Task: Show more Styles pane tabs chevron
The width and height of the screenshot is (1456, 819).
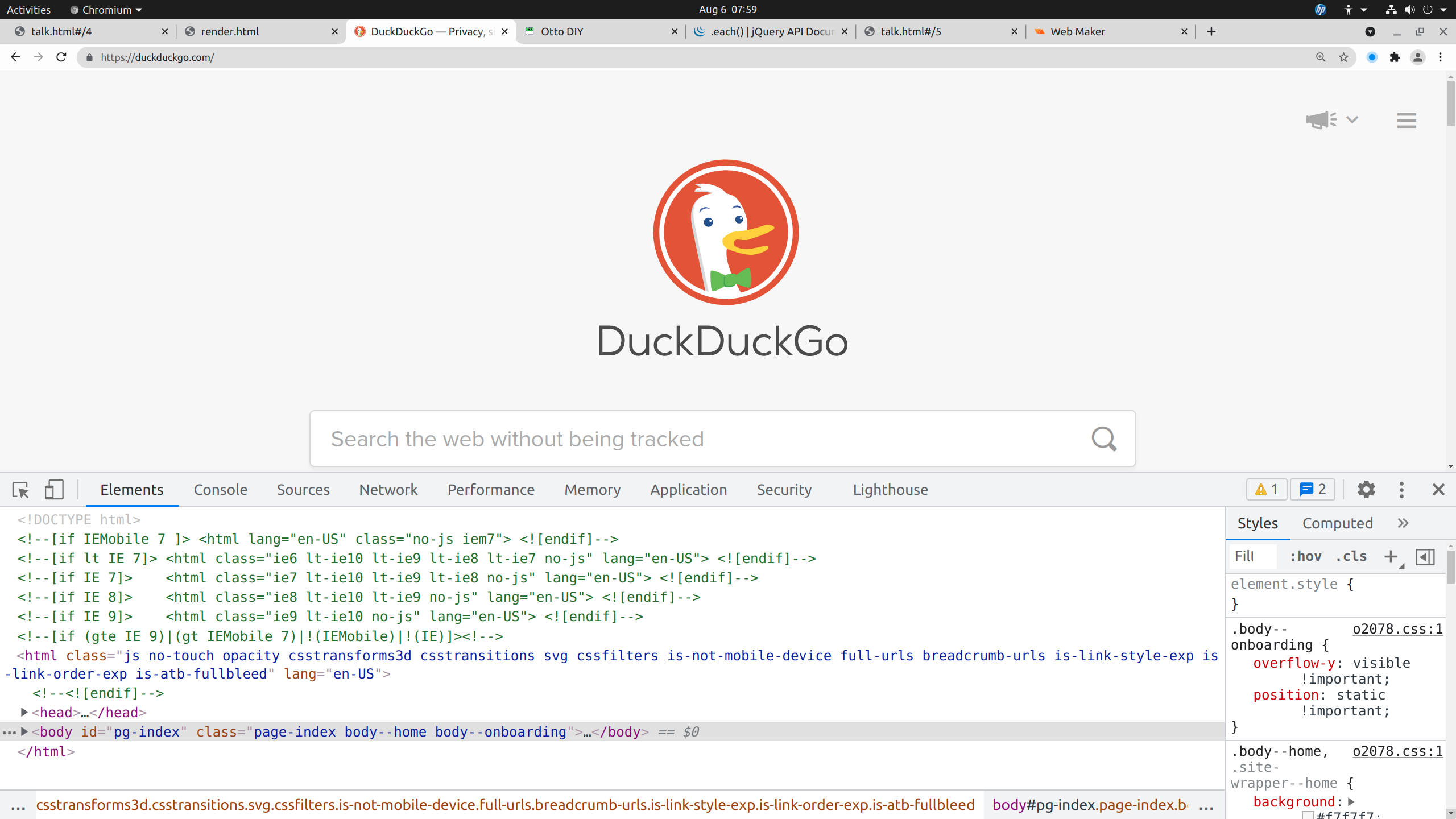Action: (x=1403, y=523)
